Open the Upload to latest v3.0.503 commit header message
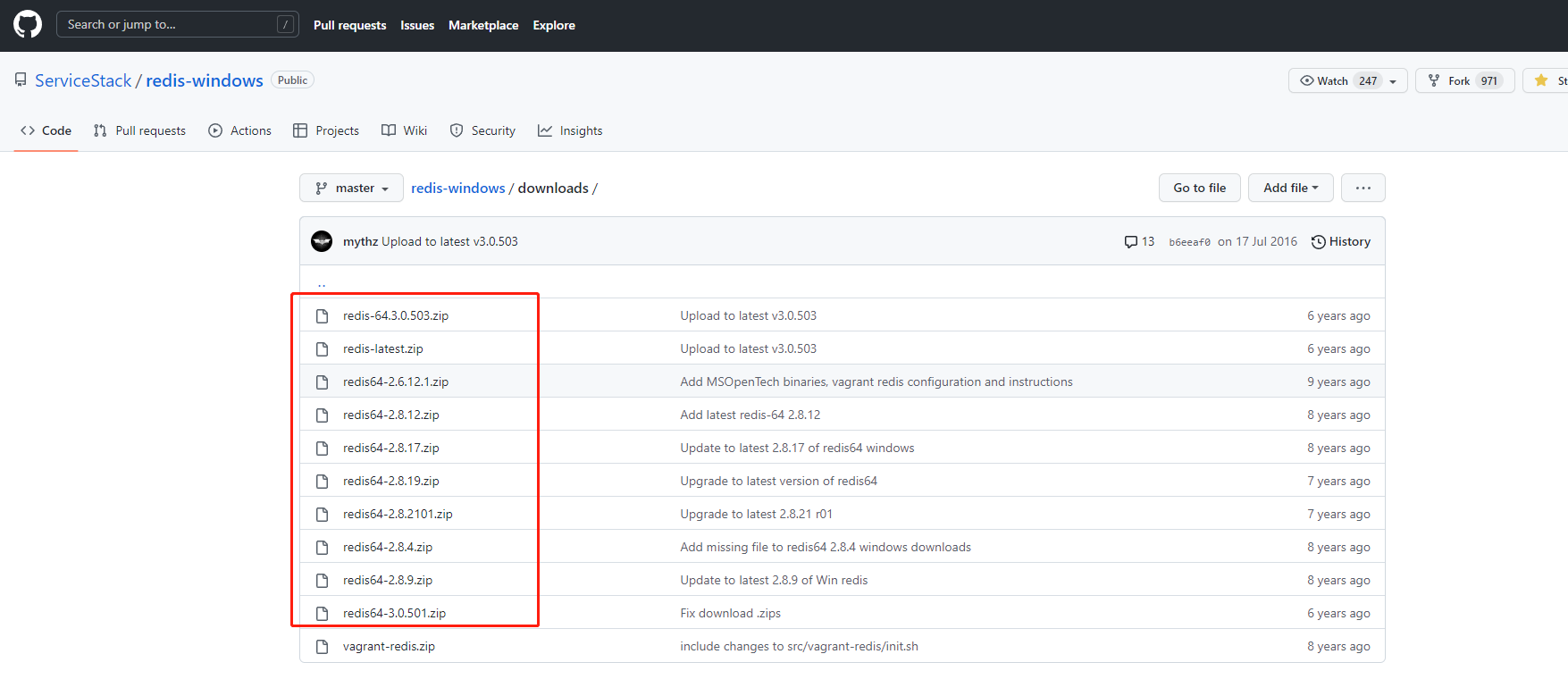Image resolution: width=1568 pixels, height=696 pixels. pyautogui.click(x=449, y=241)
